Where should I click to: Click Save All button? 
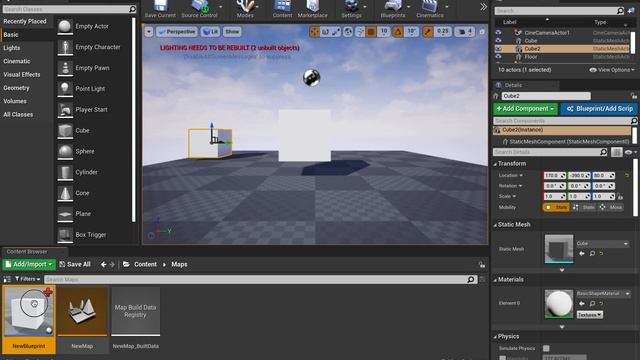(x=75, y=264)
